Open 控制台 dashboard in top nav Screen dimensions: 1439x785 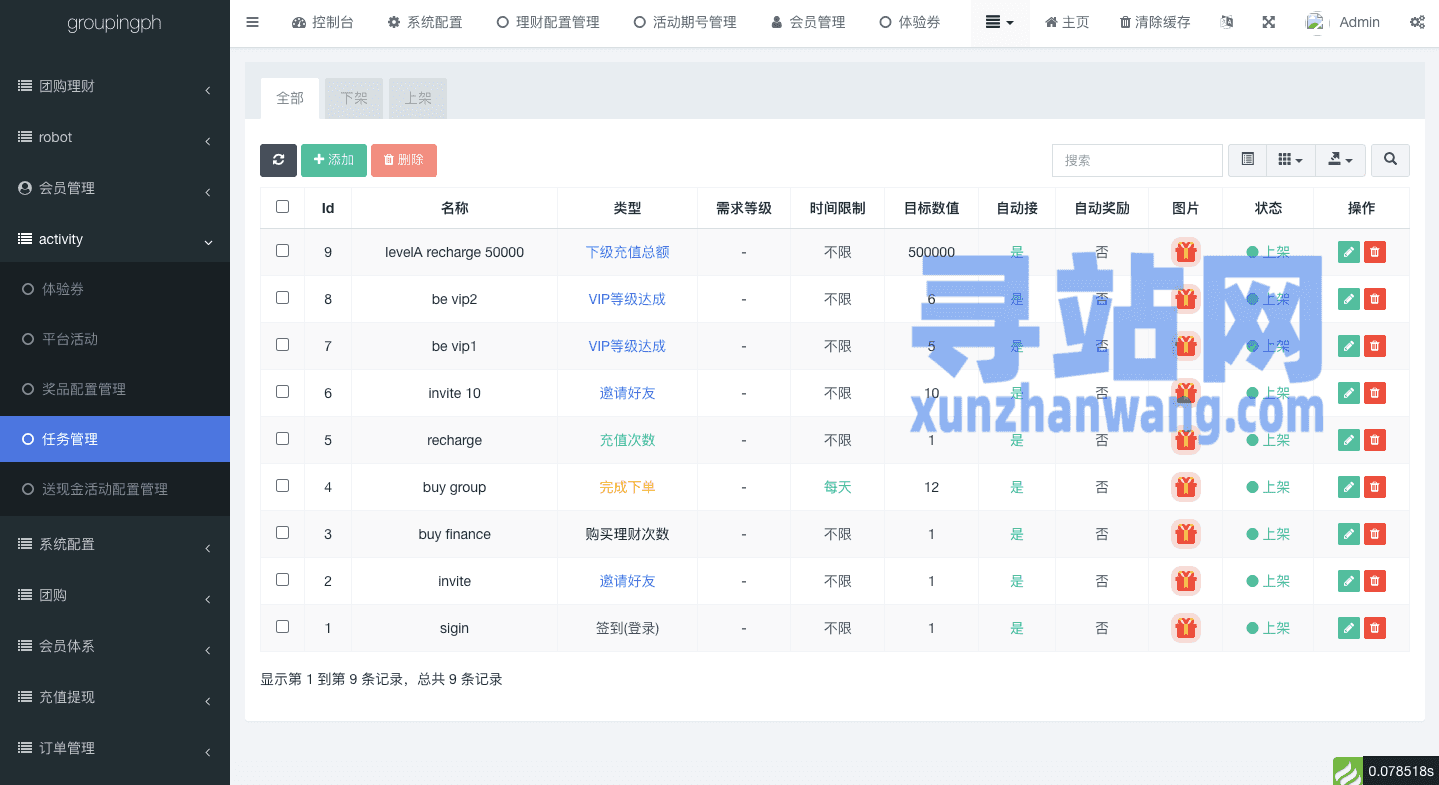pos(323,22)
